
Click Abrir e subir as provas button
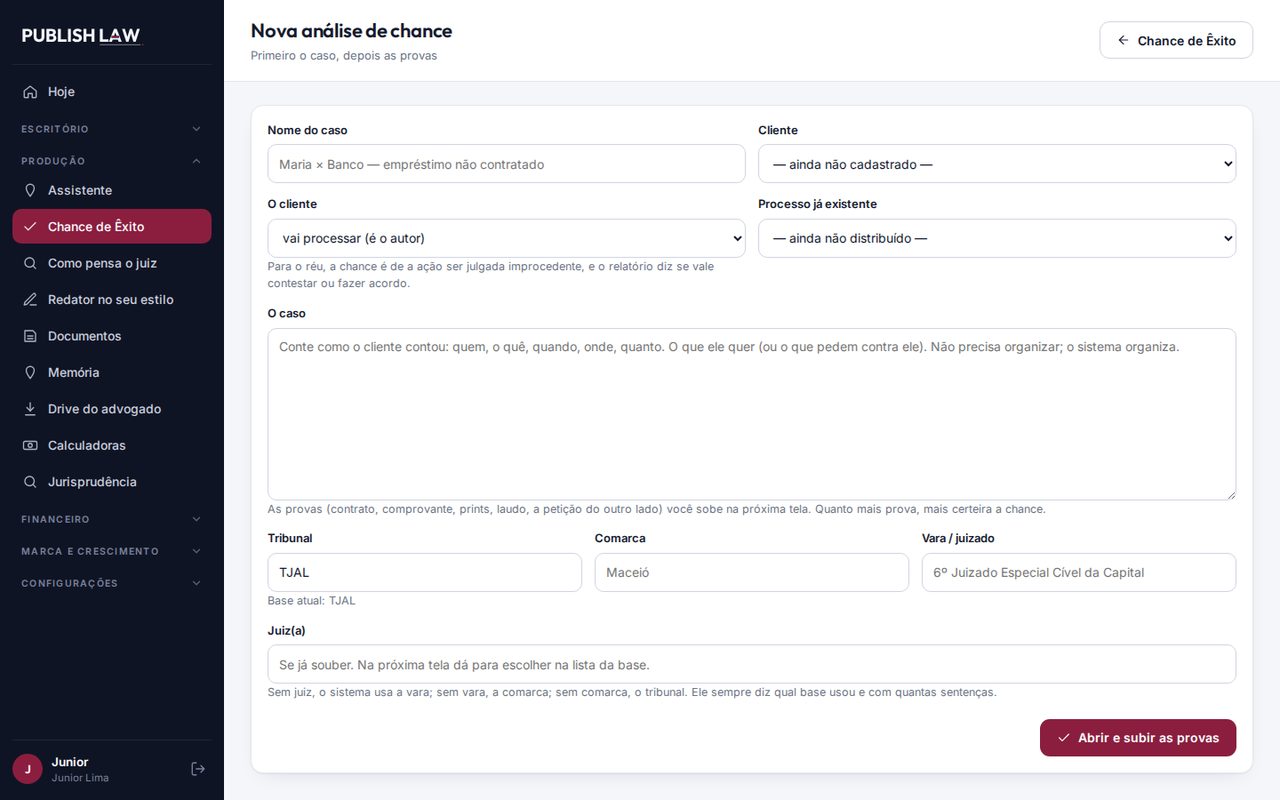tap(1138, 738)
